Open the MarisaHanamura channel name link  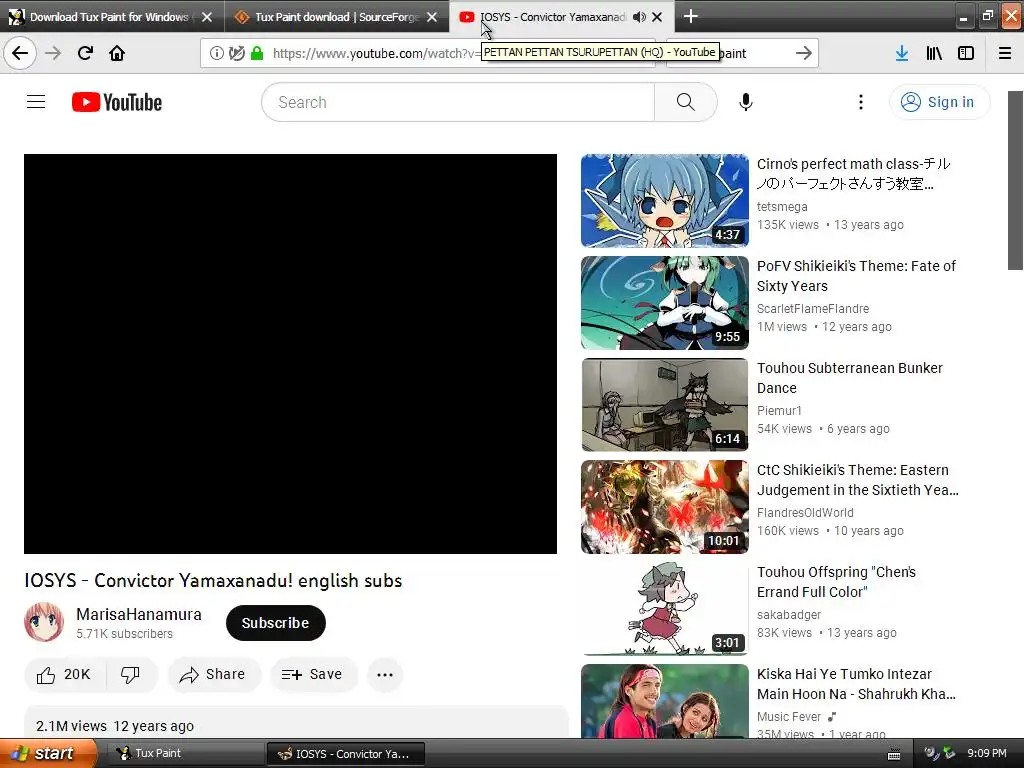(139, 615)
